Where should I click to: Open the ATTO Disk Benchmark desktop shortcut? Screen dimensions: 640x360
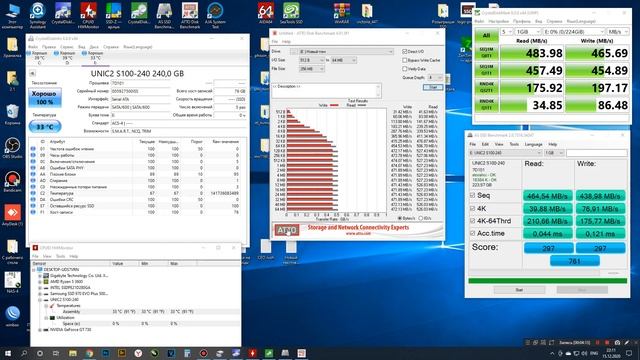[x=190, y=16]
